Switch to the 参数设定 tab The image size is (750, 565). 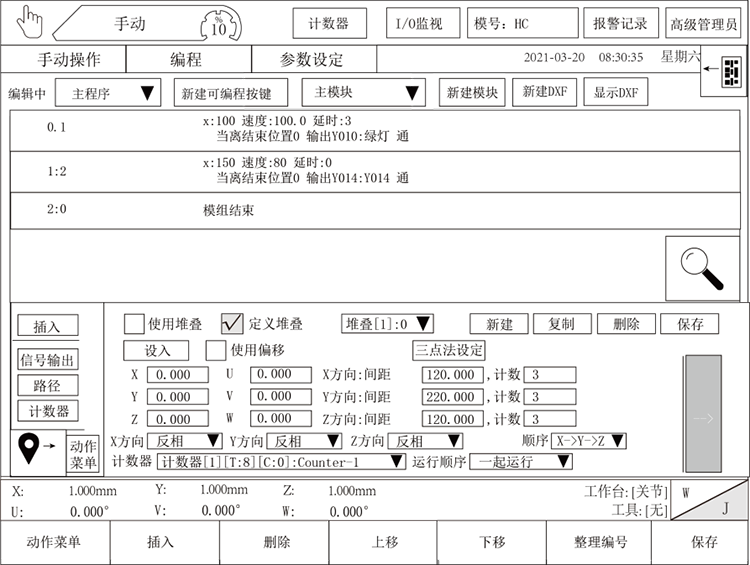point(311,59)
